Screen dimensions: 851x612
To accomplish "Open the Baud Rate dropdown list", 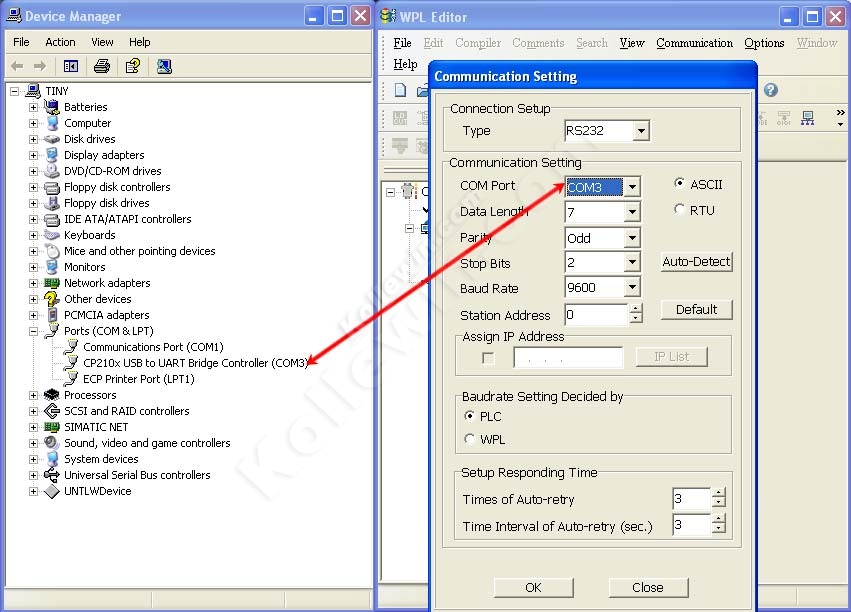I will (x=632, y=288).
